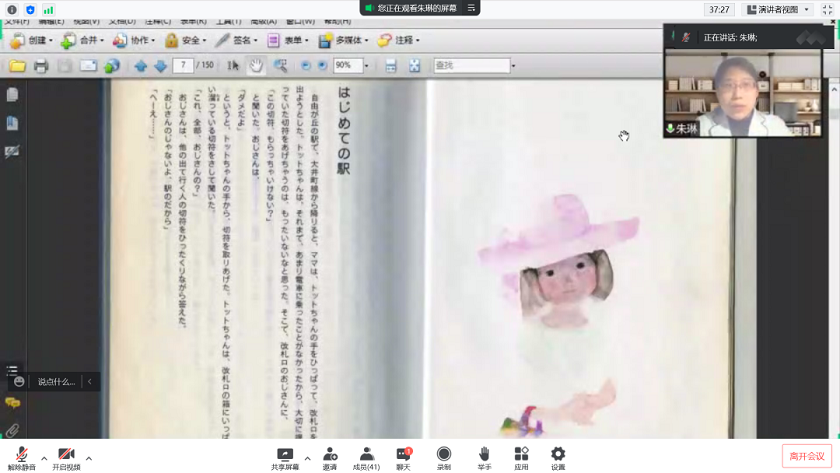Open 成员(41) participants list
The image size is (840, 473).
pos(366,459)
